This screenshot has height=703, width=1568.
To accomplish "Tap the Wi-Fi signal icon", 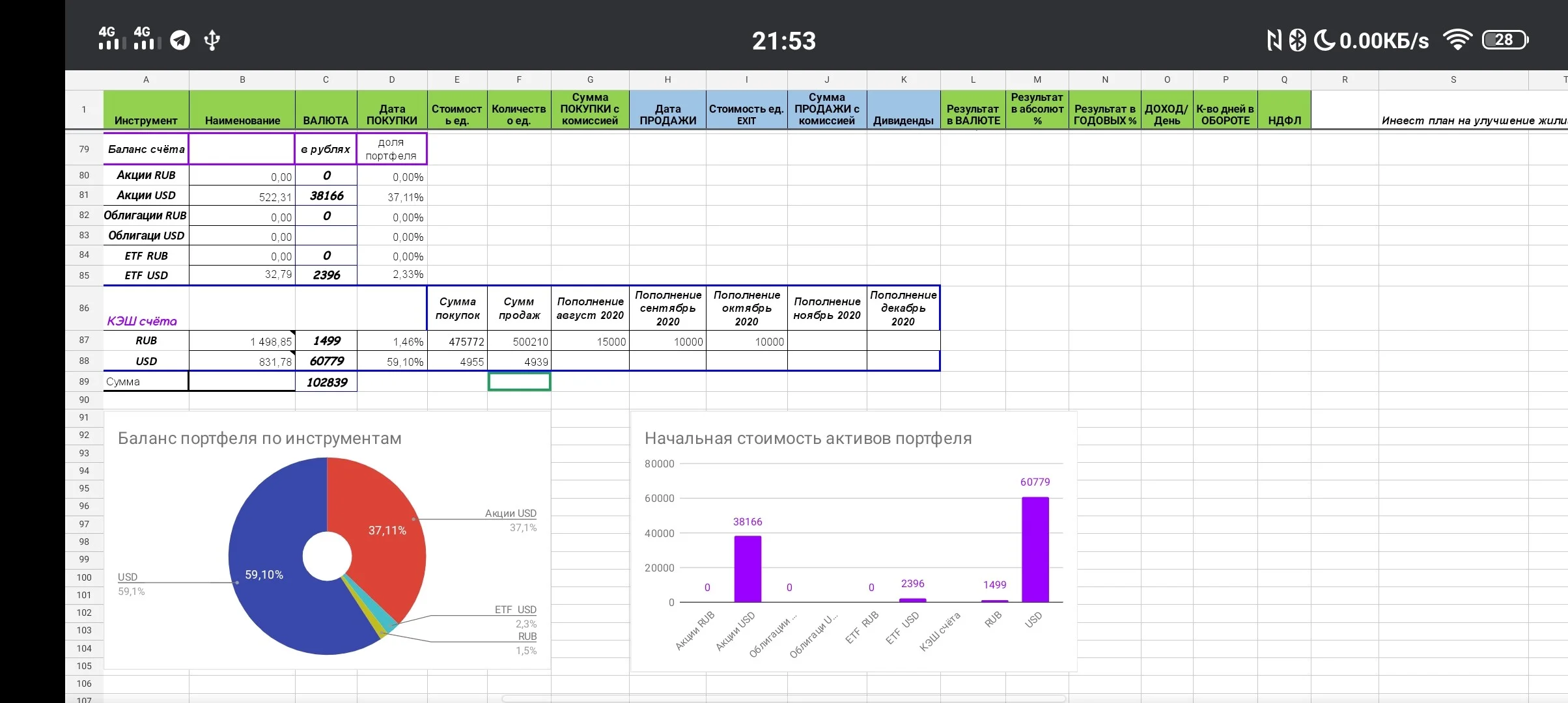I will point(1457,40).
